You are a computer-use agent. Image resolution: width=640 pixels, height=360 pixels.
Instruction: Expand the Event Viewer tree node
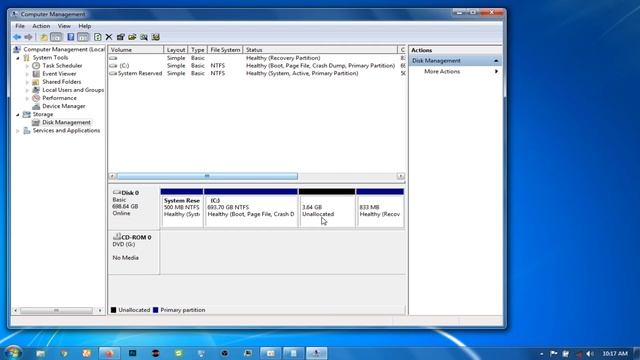tap(27, 74)
